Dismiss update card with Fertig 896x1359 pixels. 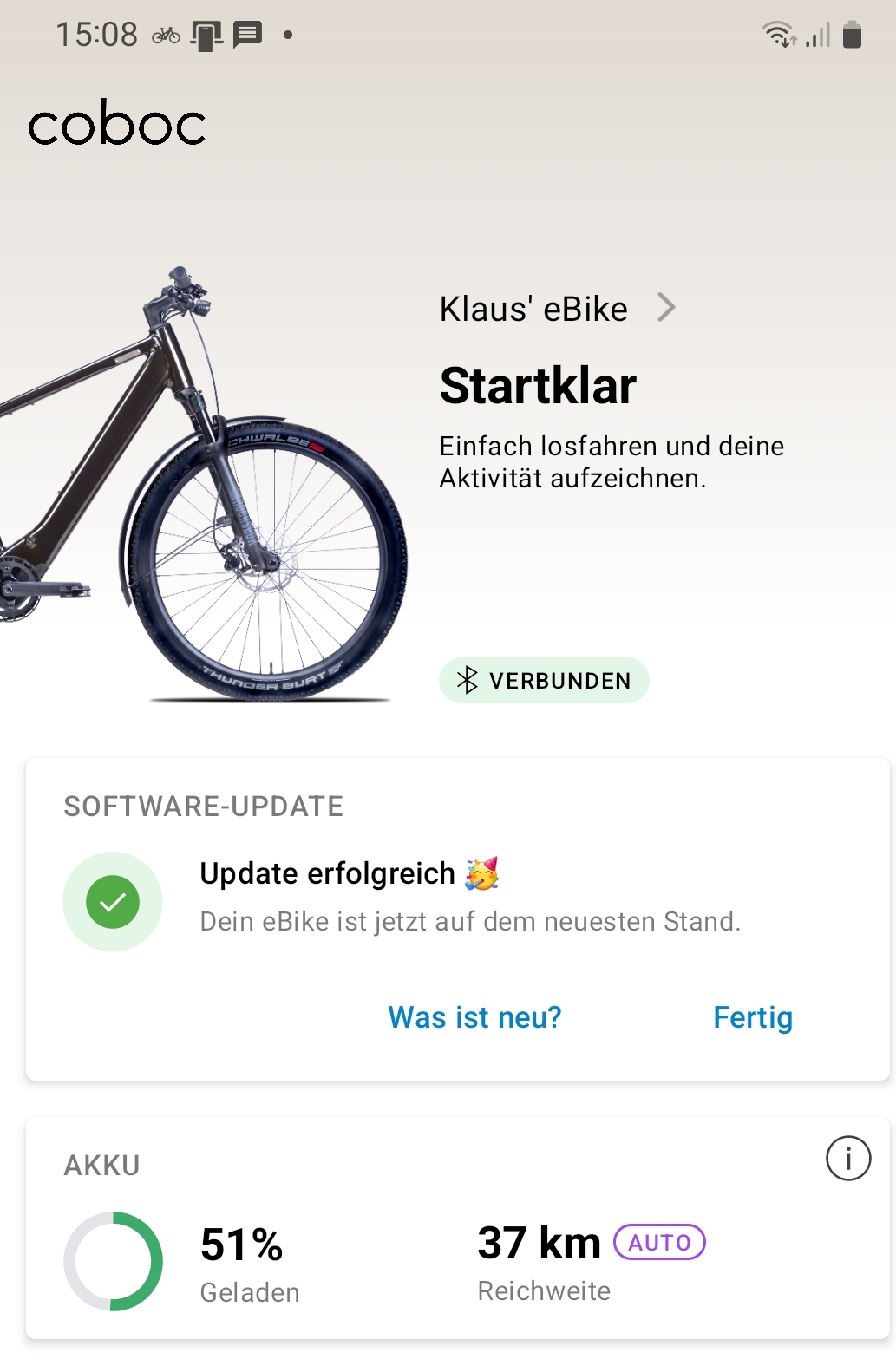point(753,1016)
